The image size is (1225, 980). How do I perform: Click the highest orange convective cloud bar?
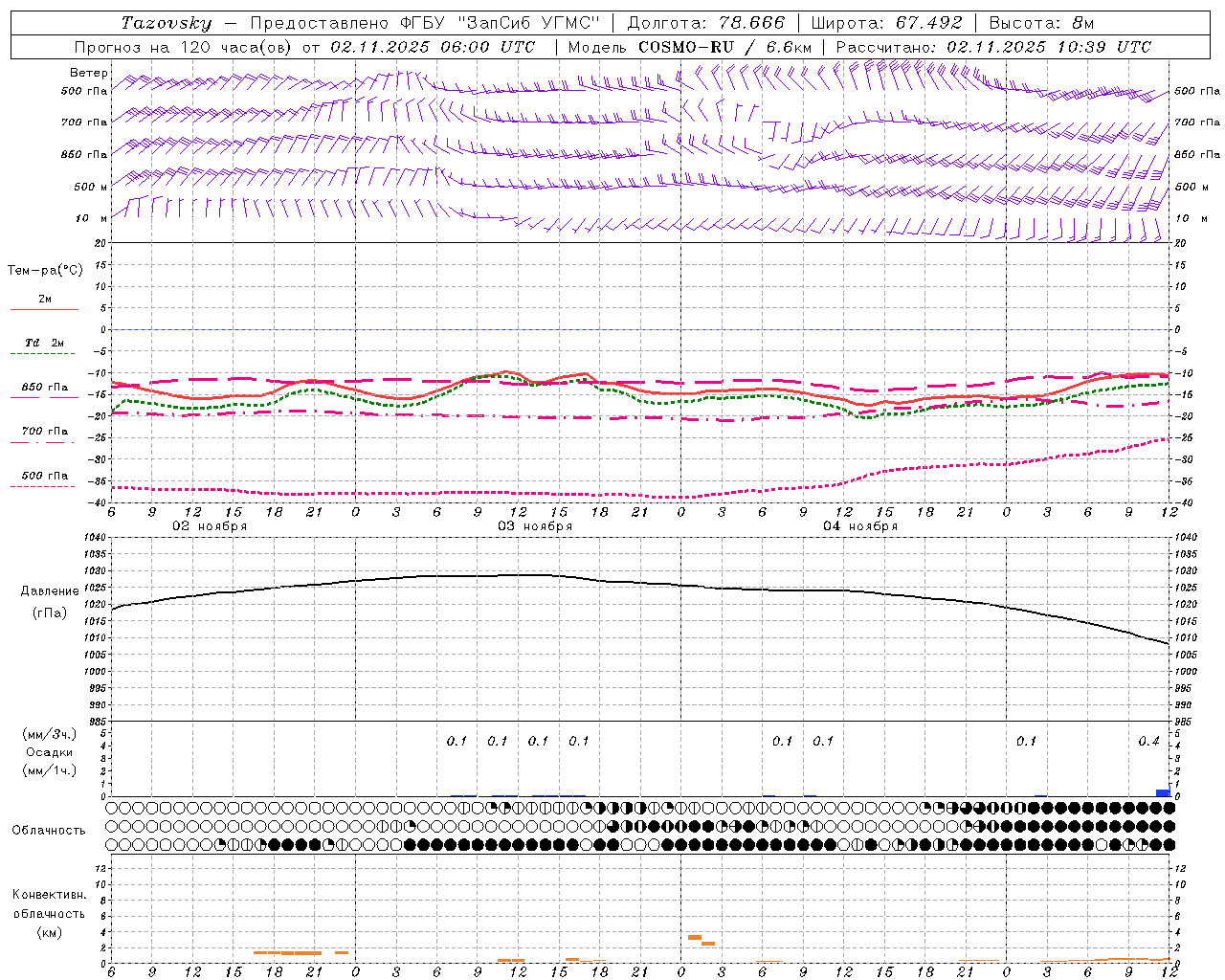pos(695,937)
